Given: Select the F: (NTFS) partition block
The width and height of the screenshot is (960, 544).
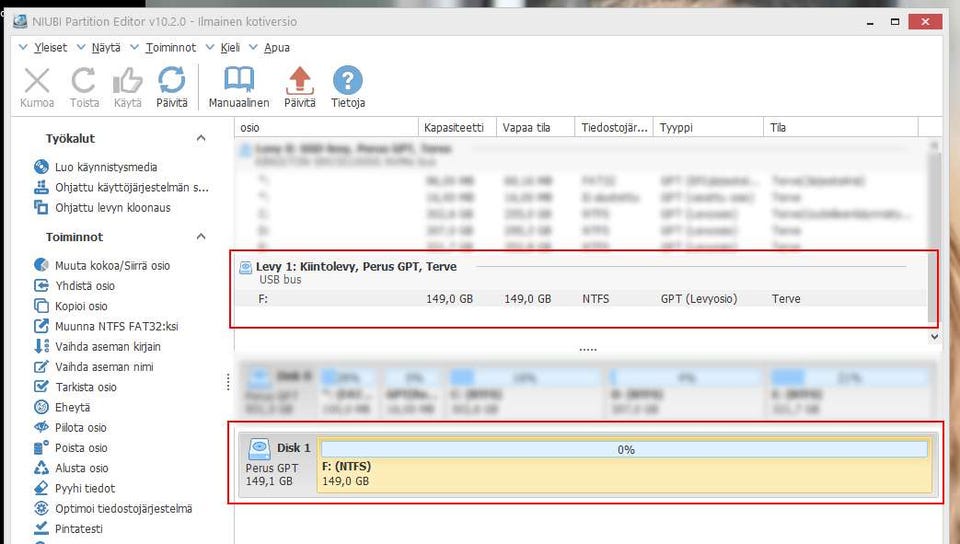Looking at the screenshot, I should [x=624, y=466].
